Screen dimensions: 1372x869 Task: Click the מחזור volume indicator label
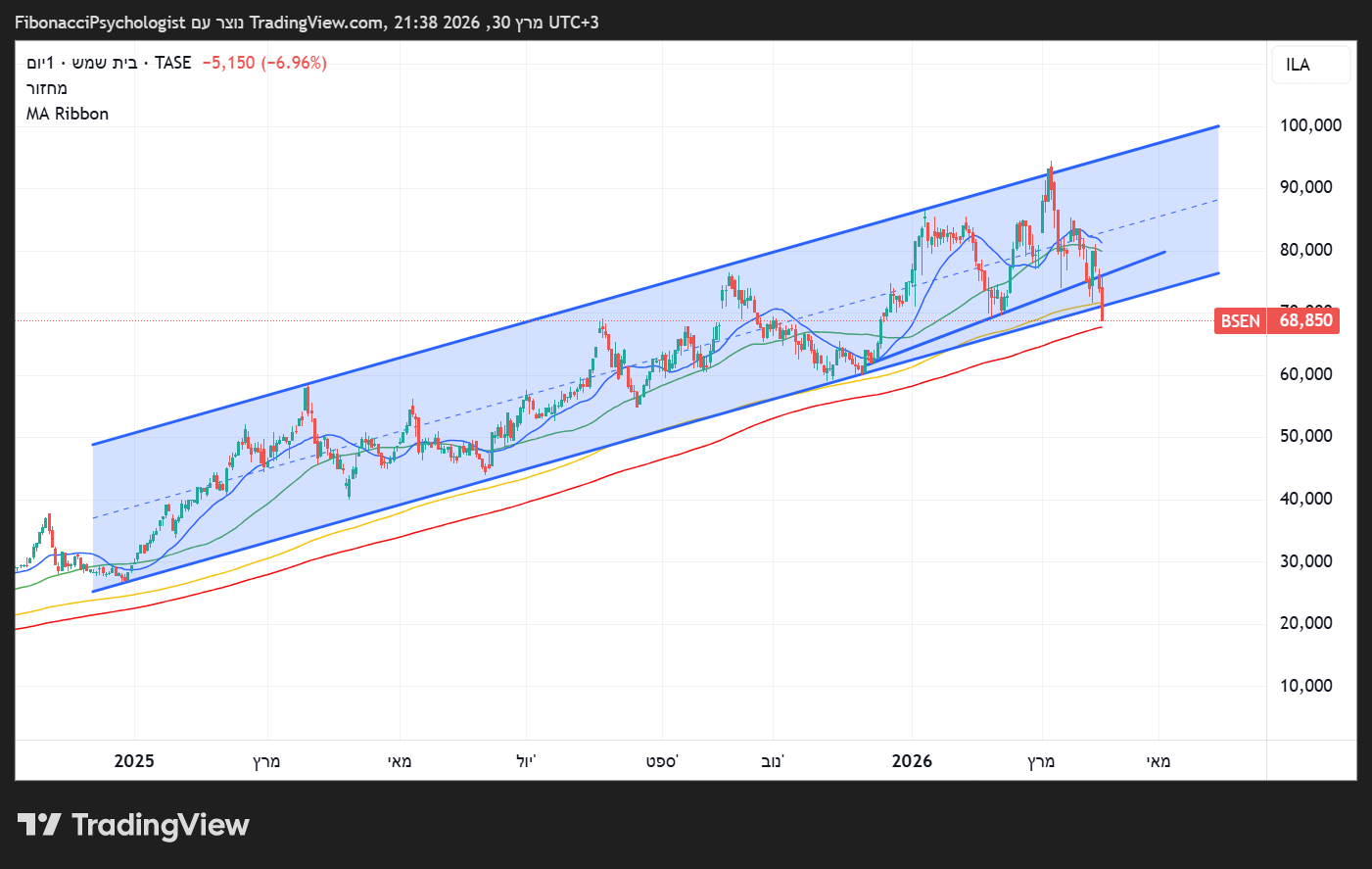(47, 88)
